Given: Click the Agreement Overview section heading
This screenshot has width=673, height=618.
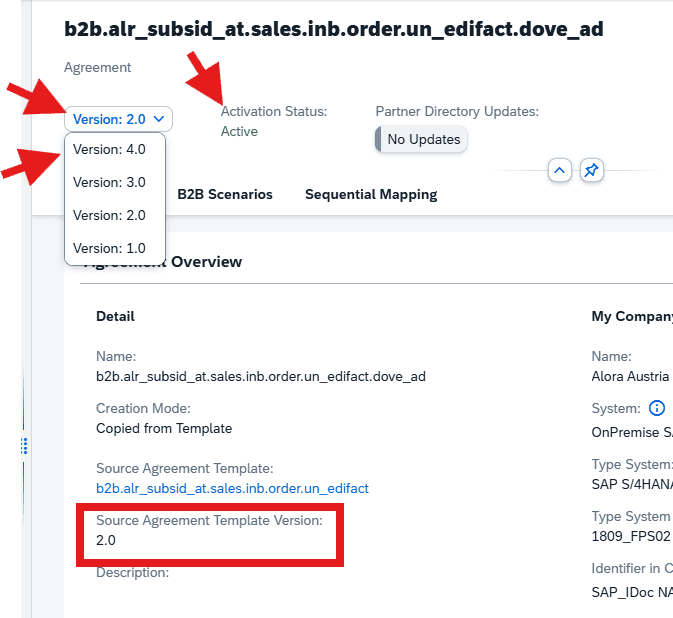Looking at the screenshot, I should pyautogui.click(x=163, y=262).
